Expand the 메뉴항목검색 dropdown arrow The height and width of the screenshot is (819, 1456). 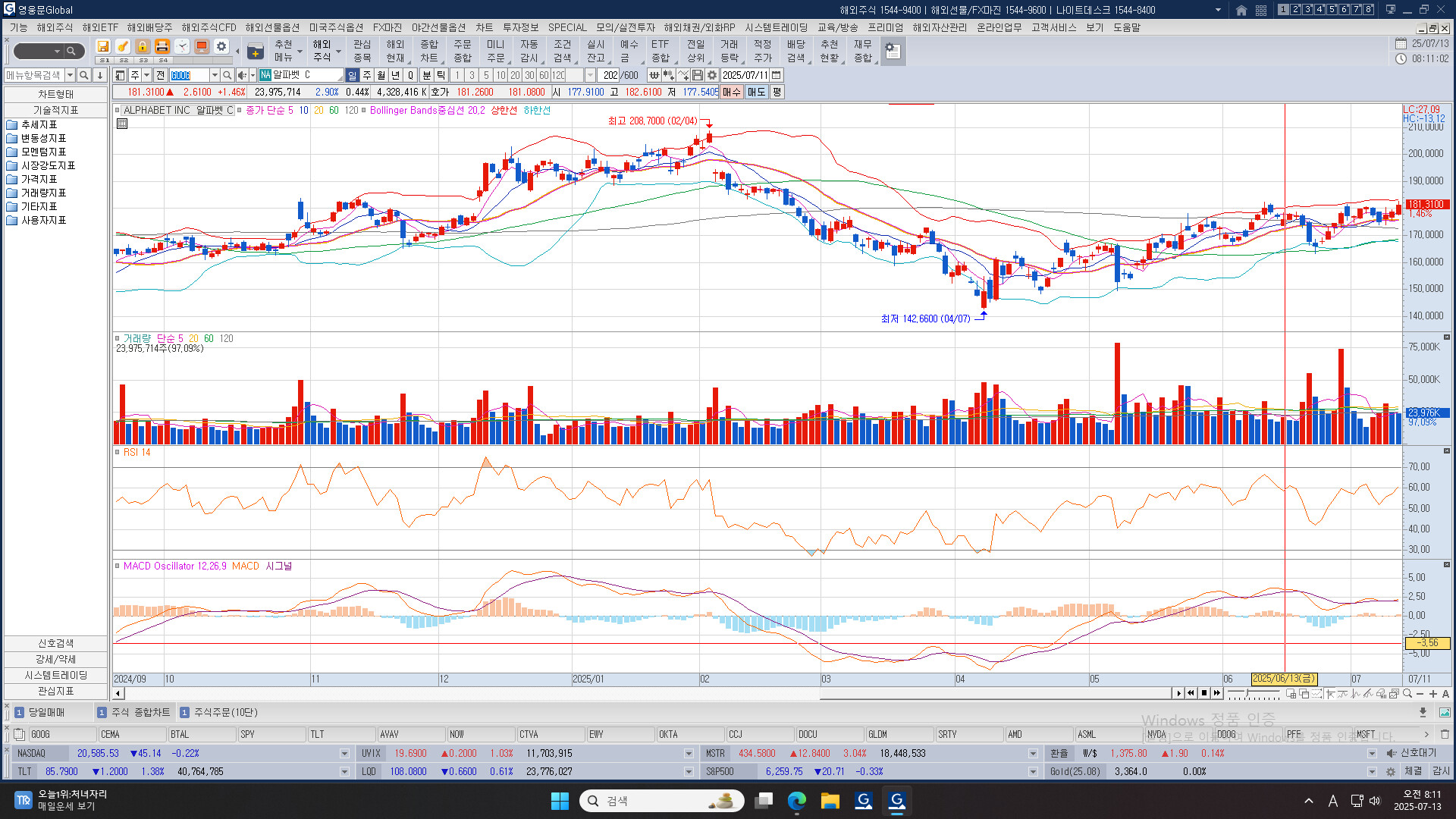click(70, 75)
